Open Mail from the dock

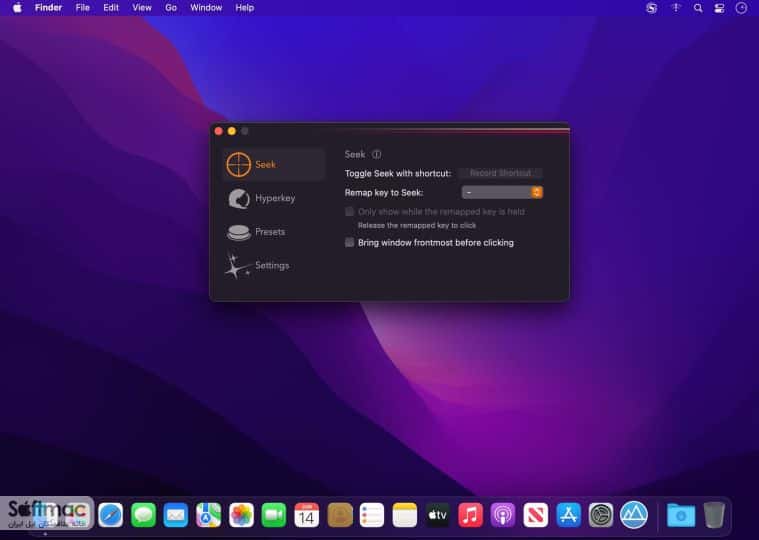pos(176,515)
